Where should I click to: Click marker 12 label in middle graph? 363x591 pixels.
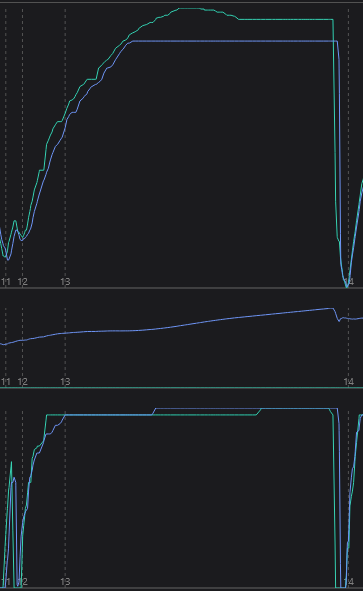[x=23, y=382]
